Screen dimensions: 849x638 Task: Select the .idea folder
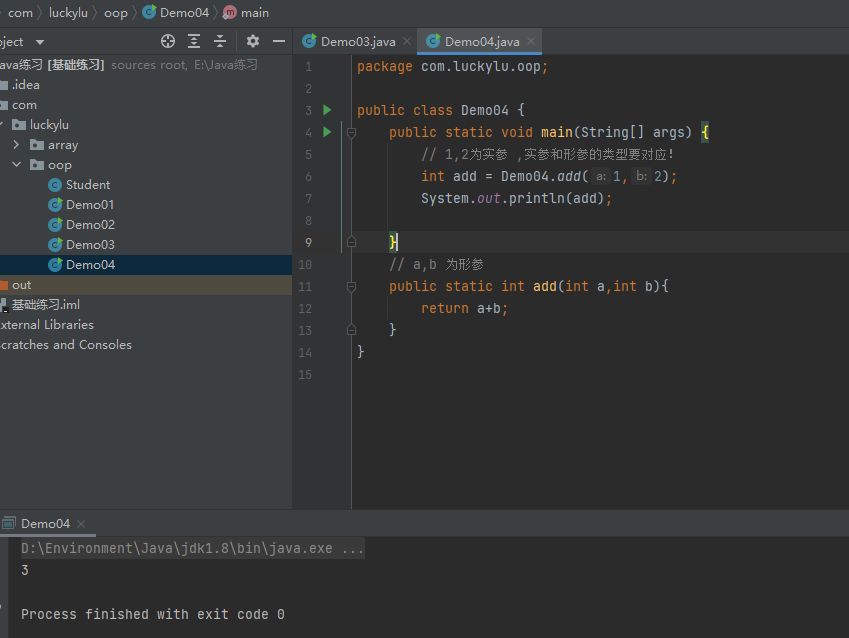(x=25, y=85)
